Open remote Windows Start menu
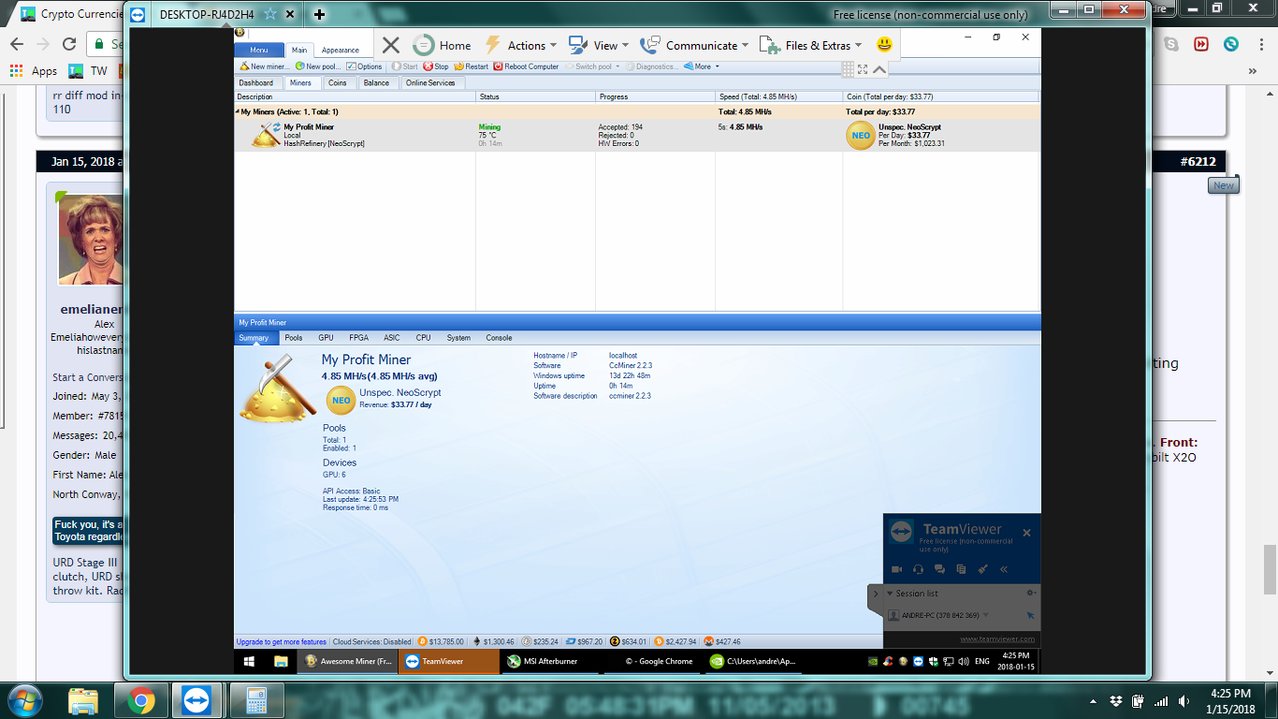Viewport: 1278px width, 719px height. 249,661
